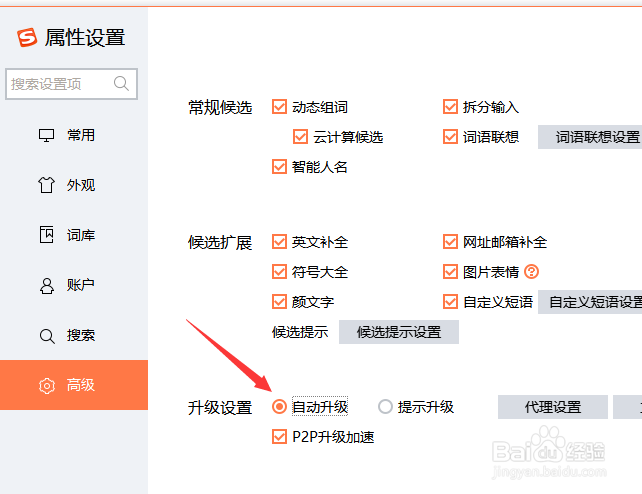Viewport: 642px width, 494px height.
Task: Switch to the 账户 tab label
Action: point(81,285)
